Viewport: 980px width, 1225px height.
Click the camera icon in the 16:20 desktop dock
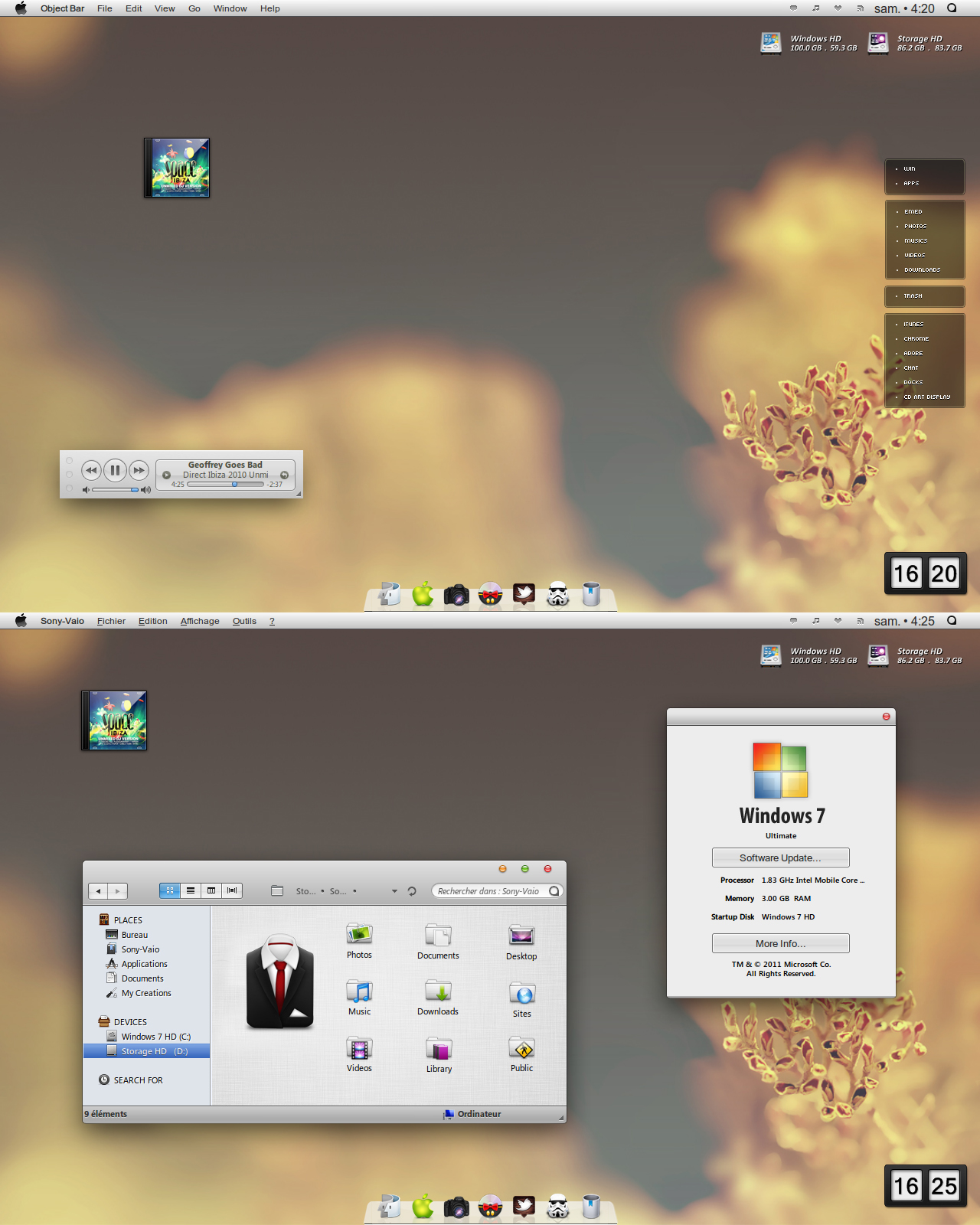coord(456,595)
